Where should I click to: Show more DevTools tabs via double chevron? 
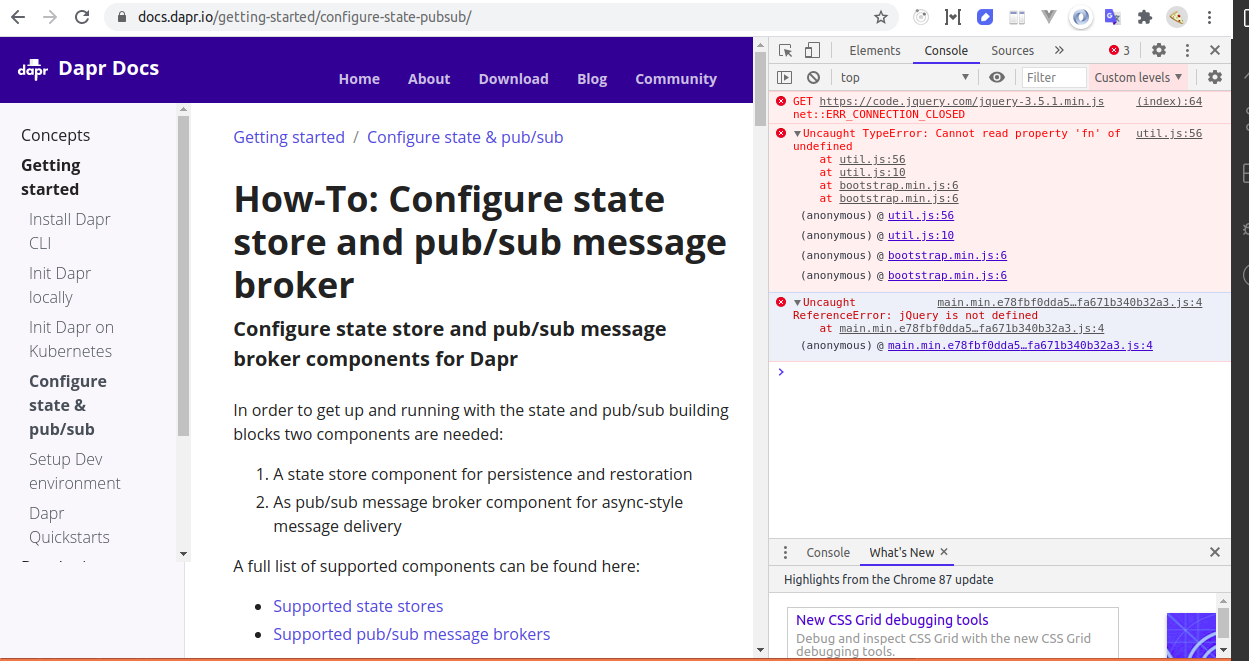1059,50
